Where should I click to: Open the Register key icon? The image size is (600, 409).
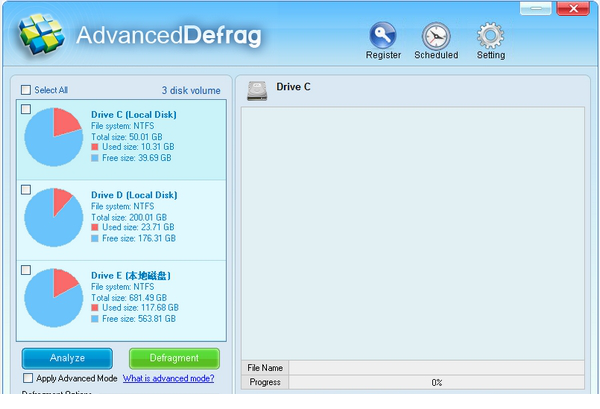[383, 35]
